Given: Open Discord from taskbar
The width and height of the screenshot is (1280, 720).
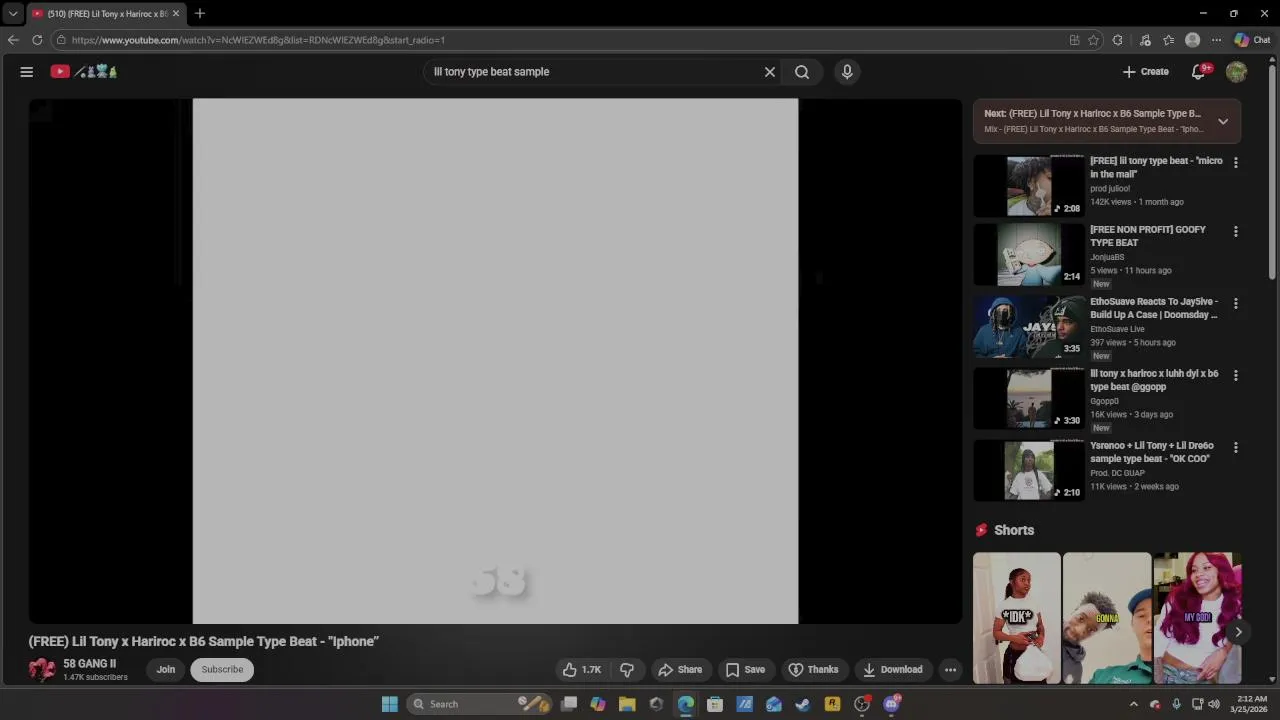Looking at the screenshot, I should coord(891,704).
